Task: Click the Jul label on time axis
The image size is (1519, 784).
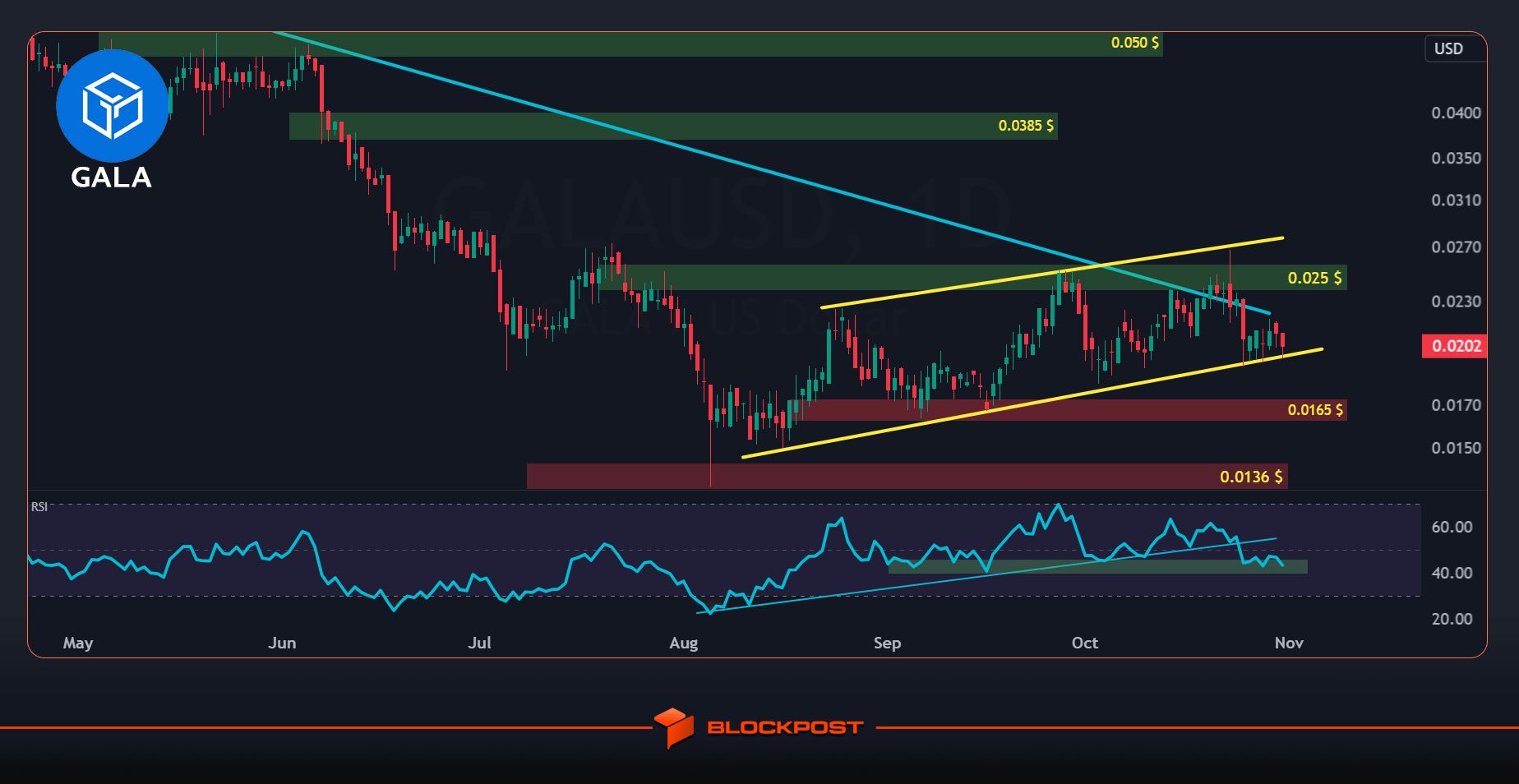Action: [x=479, y=643]
